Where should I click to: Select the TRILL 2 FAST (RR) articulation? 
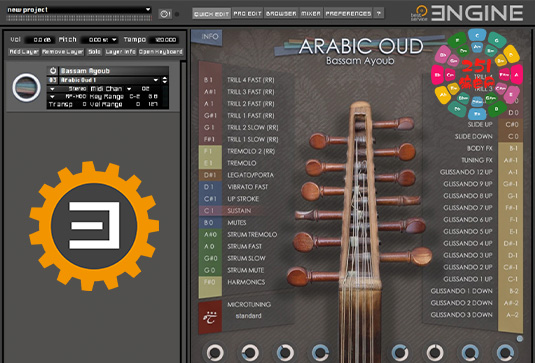coord(251,104)
